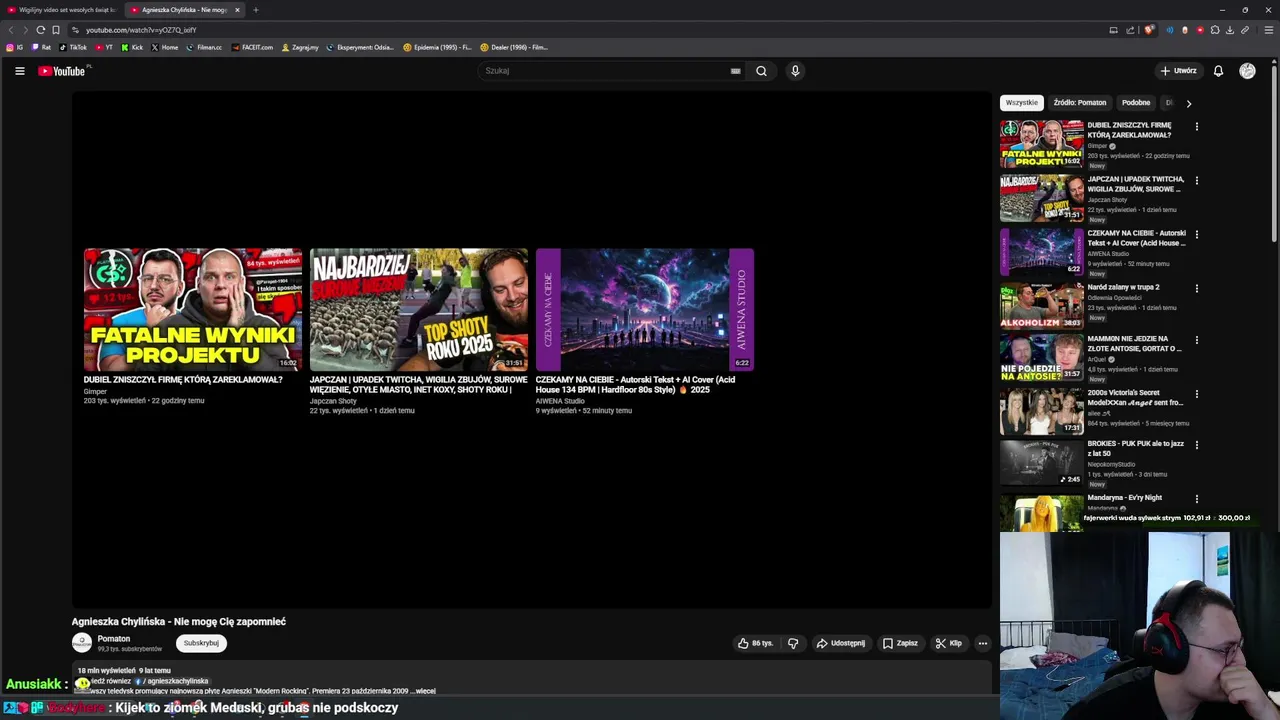Open the Pomaton channel avatar

tap(82, 643)
